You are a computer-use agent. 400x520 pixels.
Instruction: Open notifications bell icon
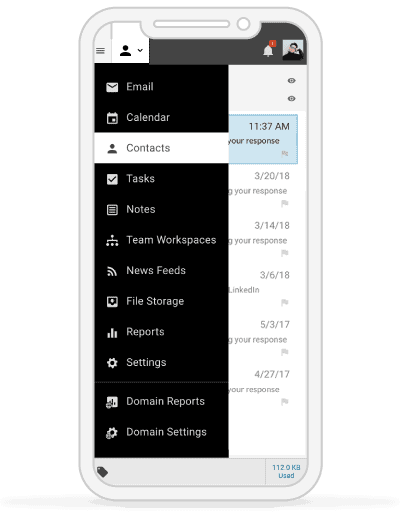[x=269, y=50]
